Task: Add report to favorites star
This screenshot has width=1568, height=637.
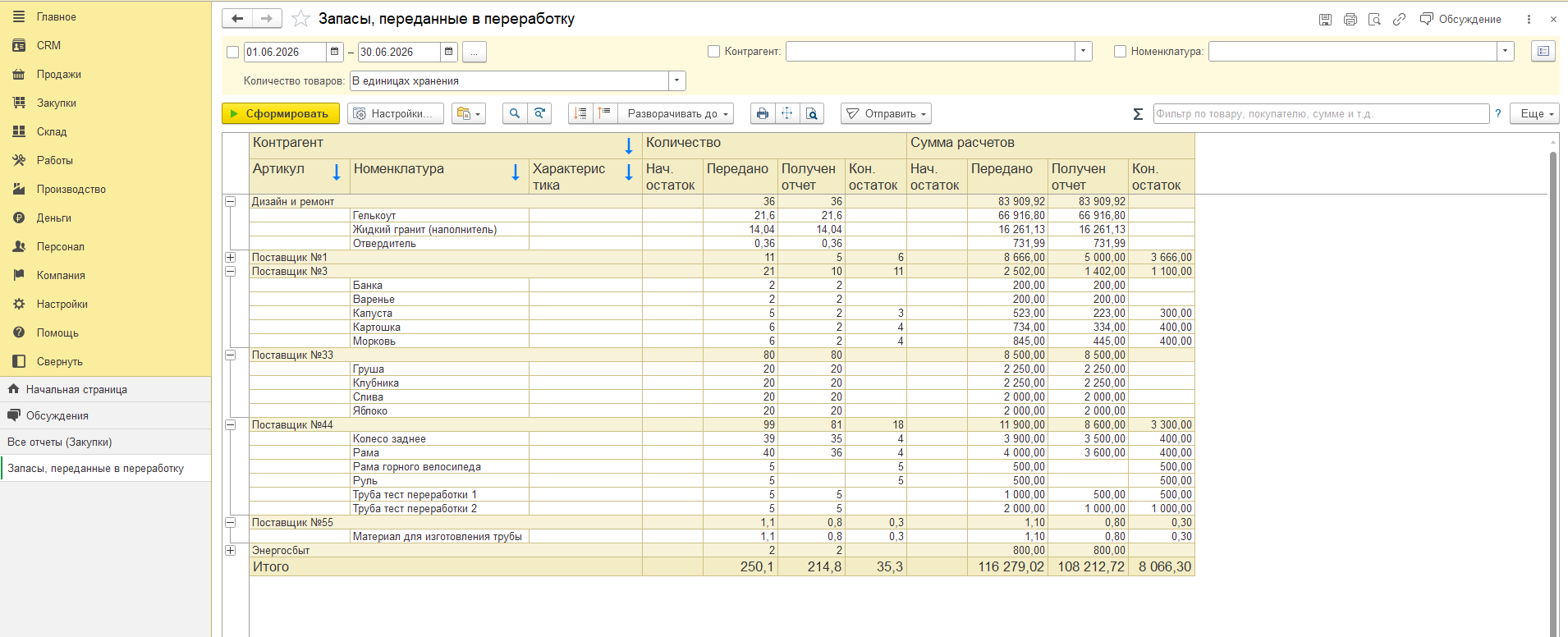Action: [x=301, y=19]
